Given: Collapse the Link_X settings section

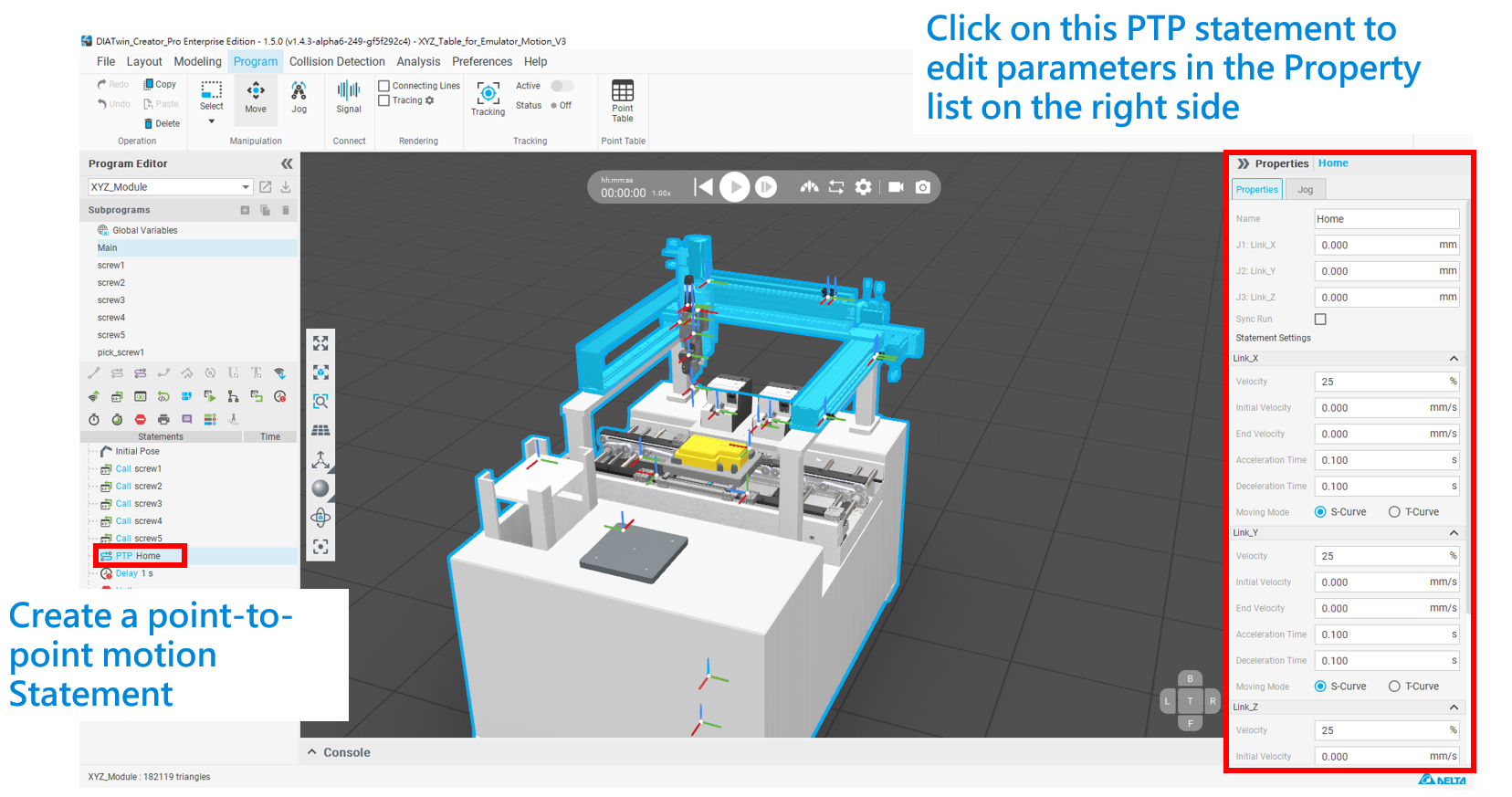Looking at the screenshot, I should (1454, 359).
